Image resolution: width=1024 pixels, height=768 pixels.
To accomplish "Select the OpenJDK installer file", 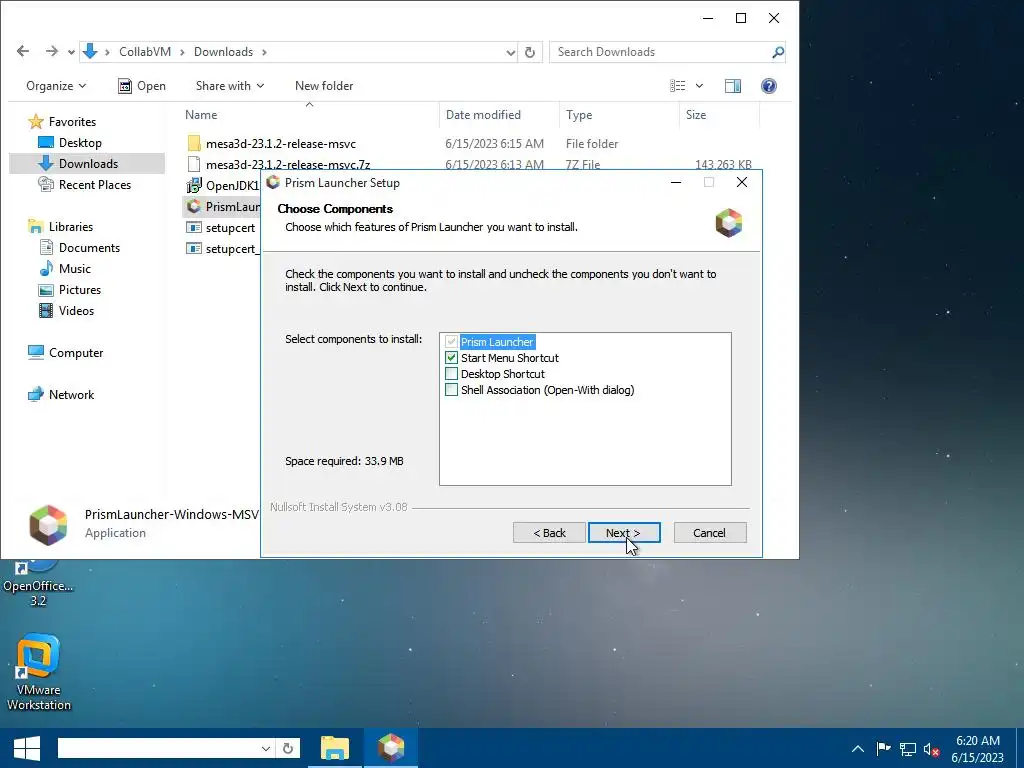I will (x=223, y=185).
